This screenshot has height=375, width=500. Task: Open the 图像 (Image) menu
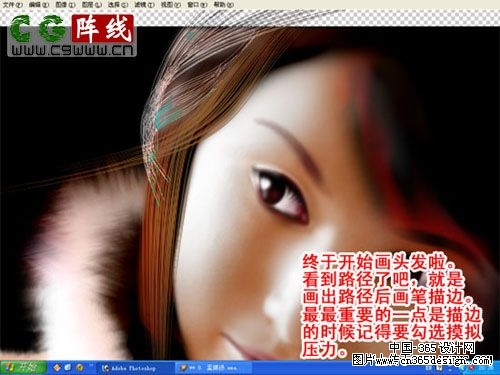(x=65, y=5)
